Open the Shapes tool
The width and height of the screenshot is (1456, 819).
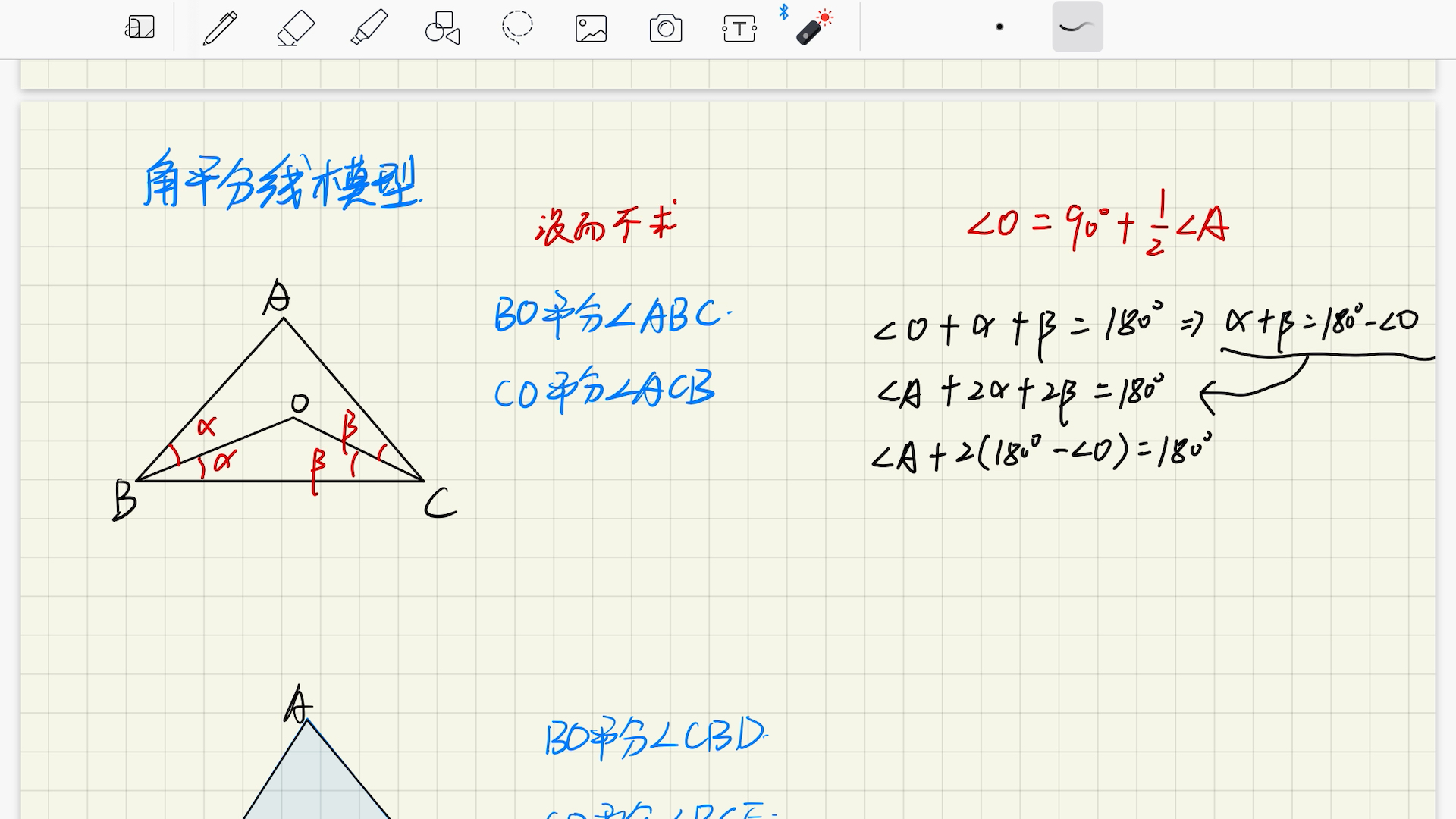[x=443, y=28]
